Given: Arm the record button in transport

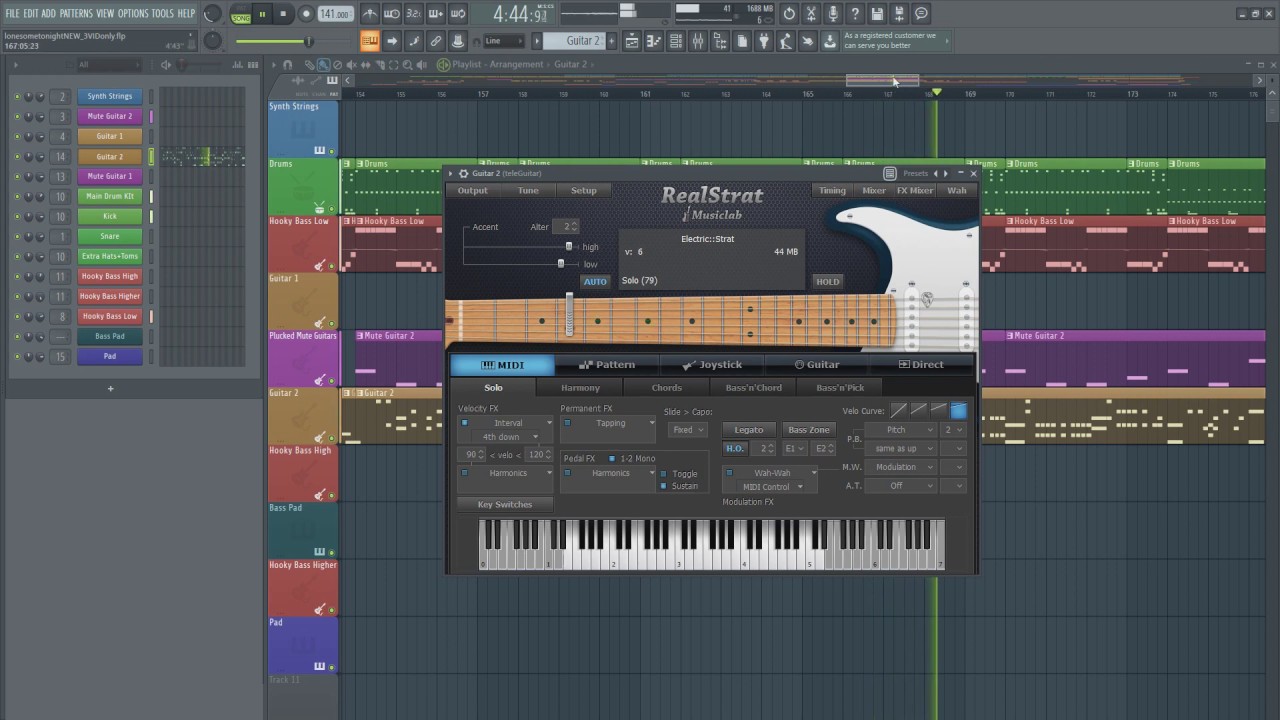Looking at the screenshot, I should pos(304,14).
